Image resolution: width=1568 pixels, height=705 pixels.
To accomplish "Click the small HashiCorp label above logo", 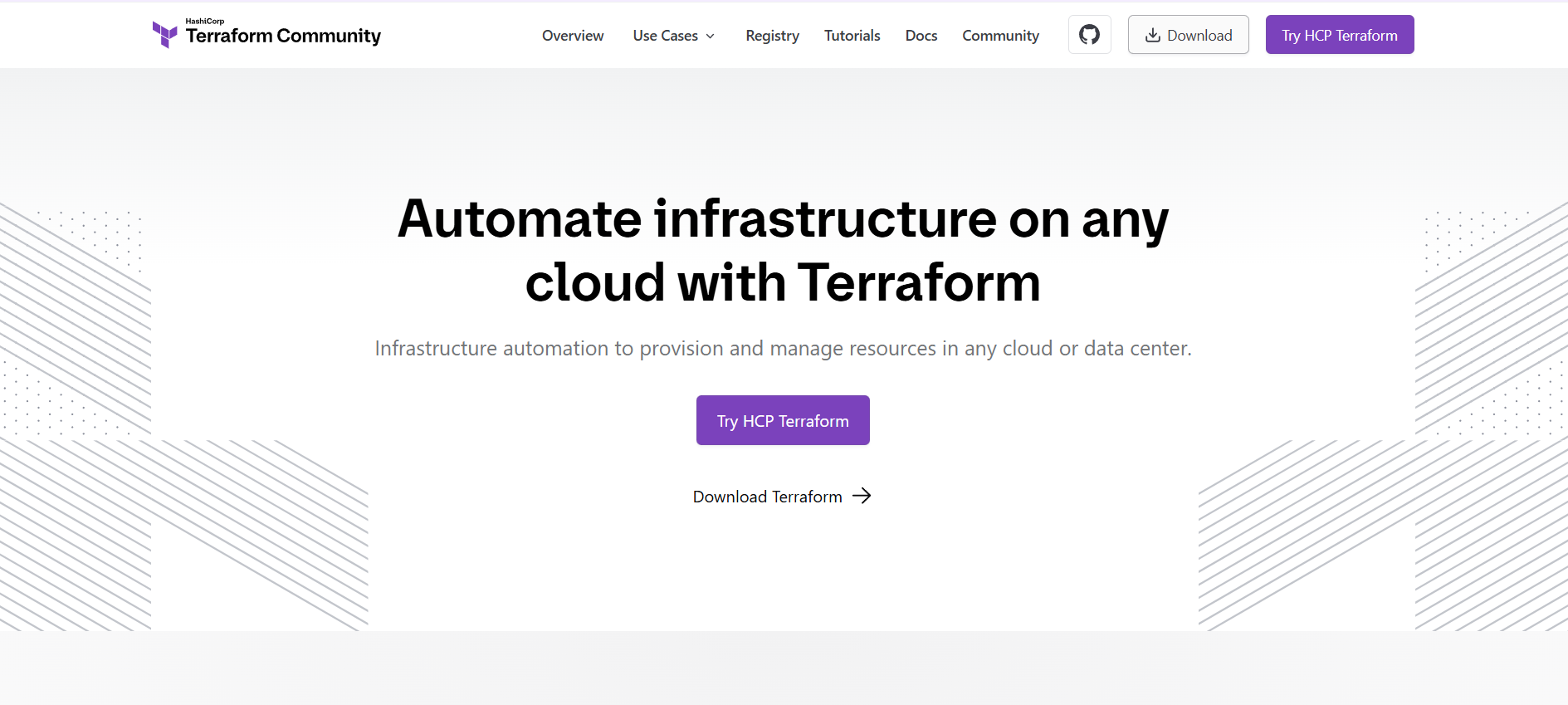I will click(204, 21).
